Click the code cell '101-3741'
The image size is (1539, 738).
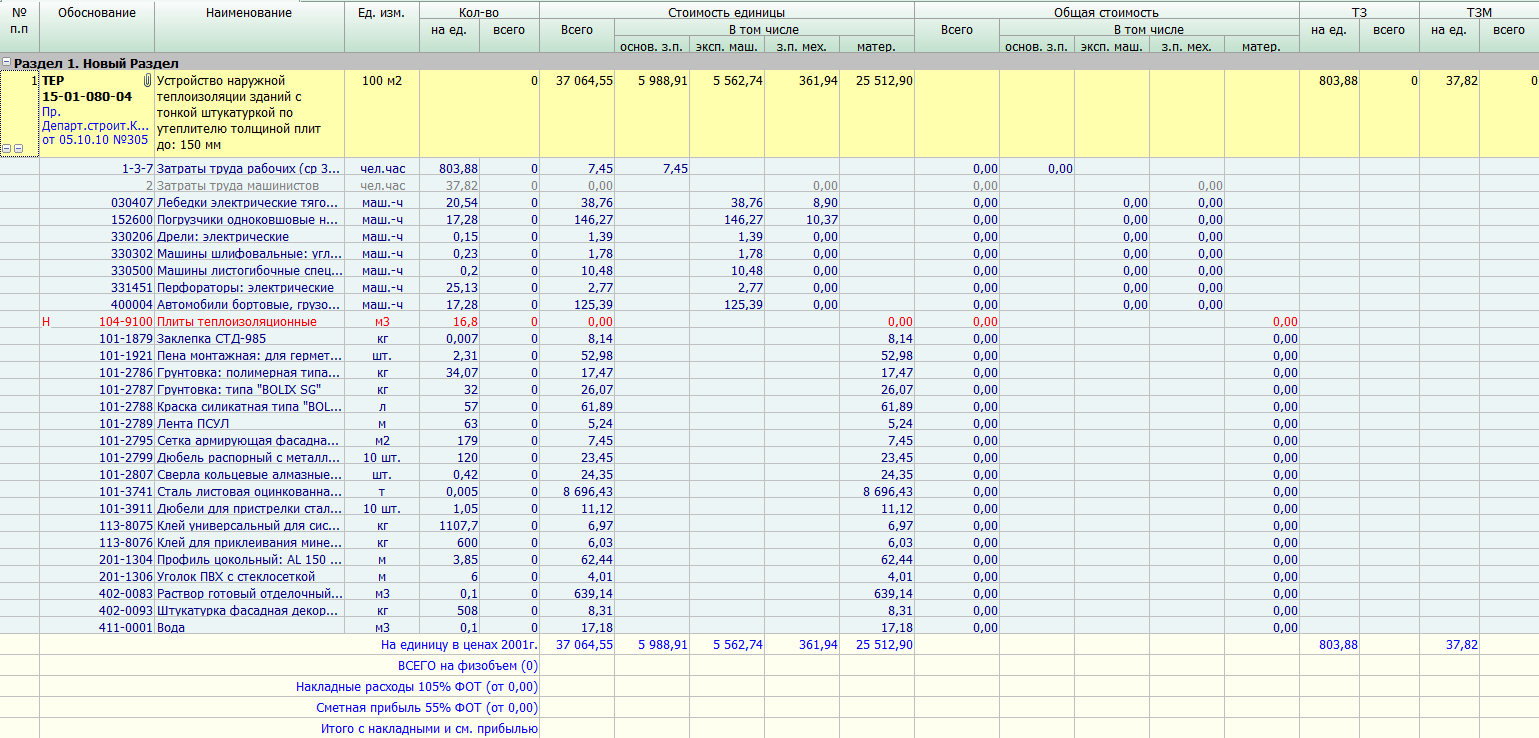point(126,491)
